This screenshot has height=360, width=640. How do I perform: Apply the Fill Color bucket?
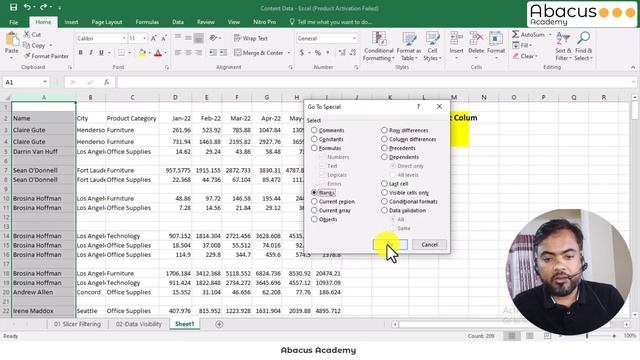142,53
